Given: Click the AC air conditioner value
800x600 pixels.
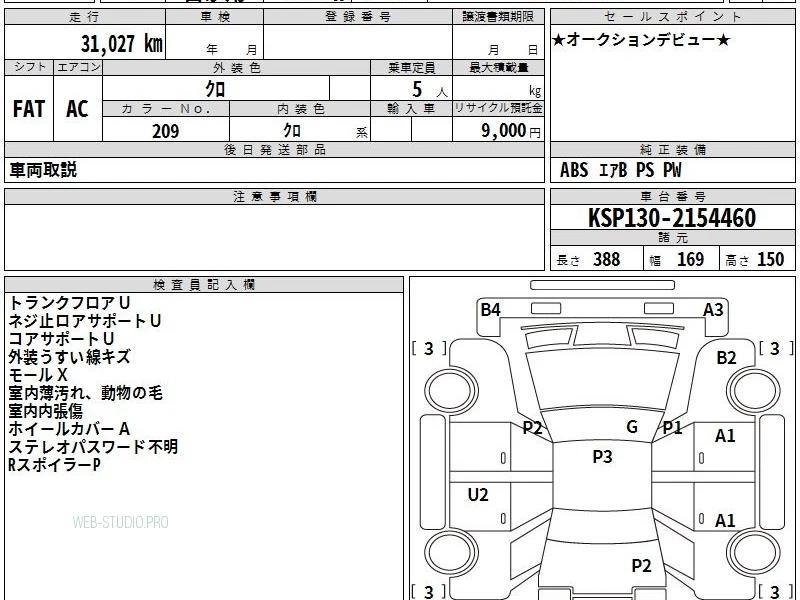Looking at the screenshot, I should [77, 109].
